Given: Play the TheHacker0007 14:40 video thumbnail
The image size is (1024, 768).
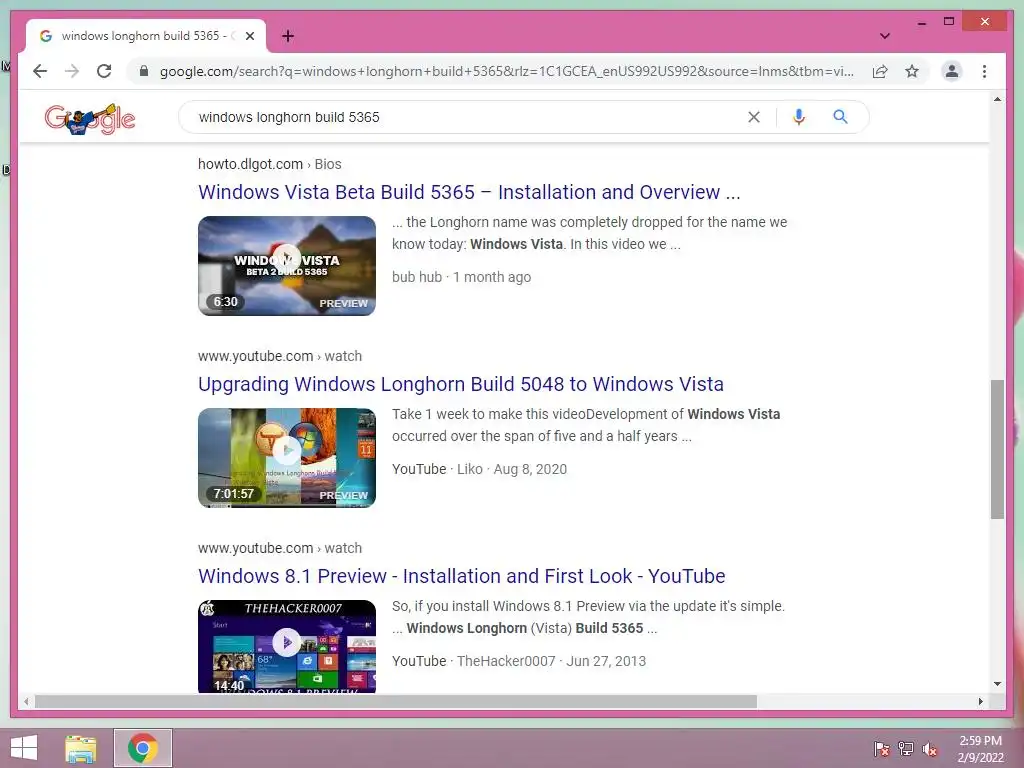Looking at the screenshot, I should [287, 647].
